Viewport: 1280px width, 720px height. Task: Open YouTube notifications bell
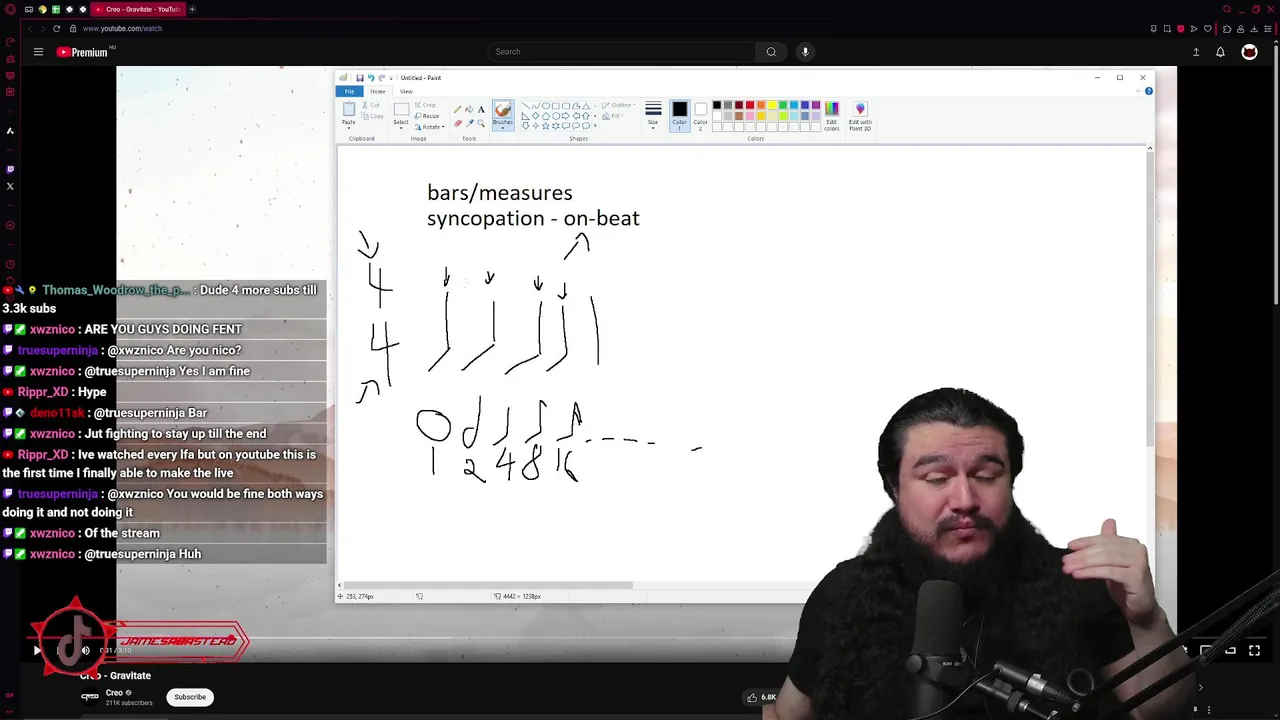[1220, 52]
